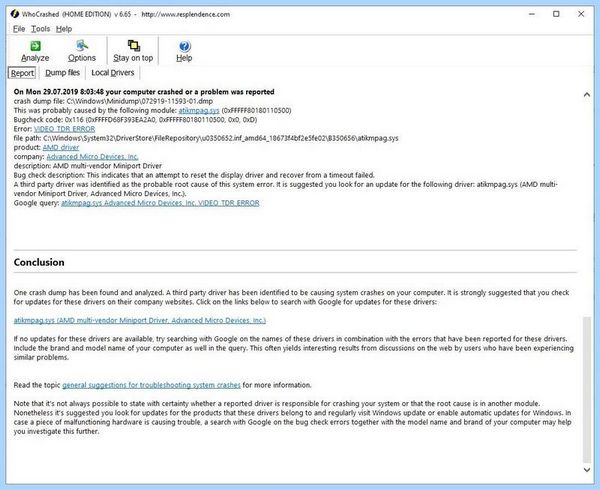Open general suggestions for troubleshooting system crashes
600x490 pixels.
151,385
